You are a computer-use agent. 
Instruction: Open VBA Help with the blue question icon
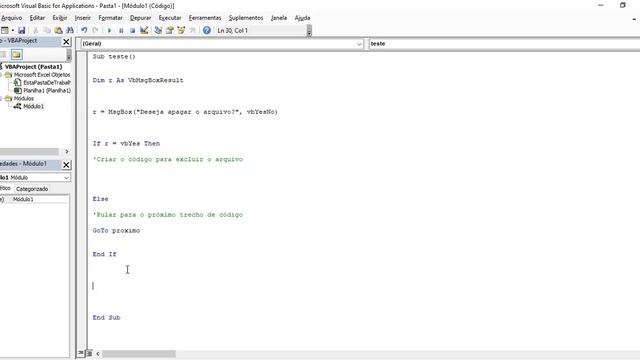(207, 31)
